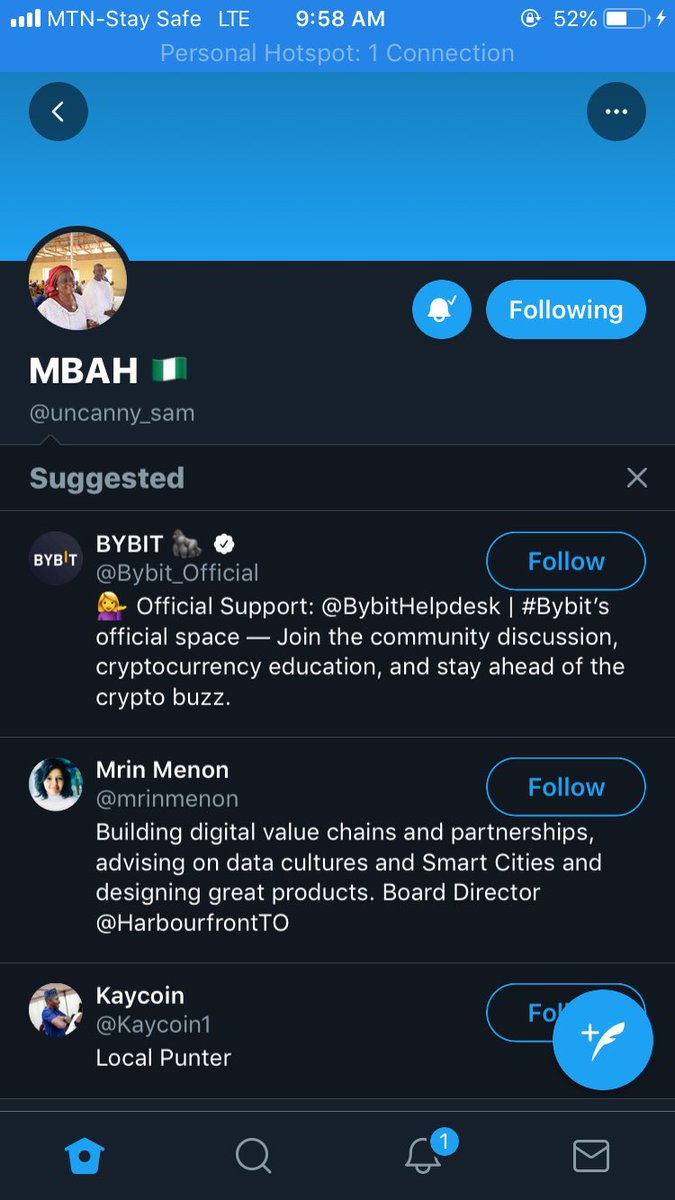The width and height of the screenshot is (675, 1200).
Task: Tap the Personal Hotspot status banner
Action: click(x=337, y=53)
